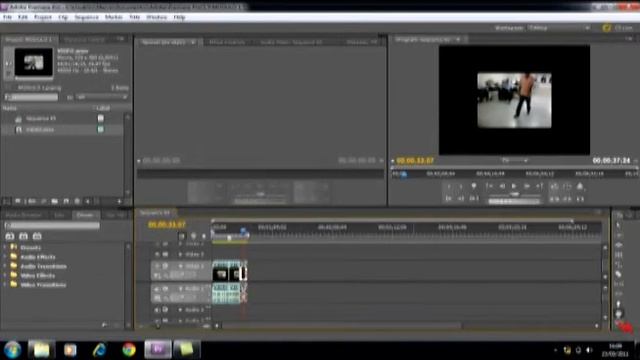The width and height of the screenshot is (640, 360).
Task: Expand the Video Transitions folder
Action: 4,284
